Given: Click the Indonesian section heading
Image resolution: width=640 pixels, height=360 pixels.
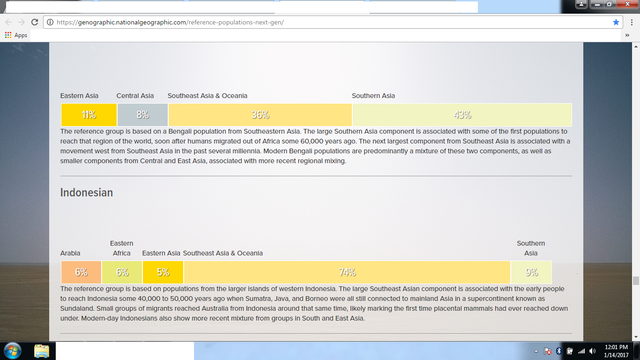Looking at the screenshot, I should [x=87, y=193].
